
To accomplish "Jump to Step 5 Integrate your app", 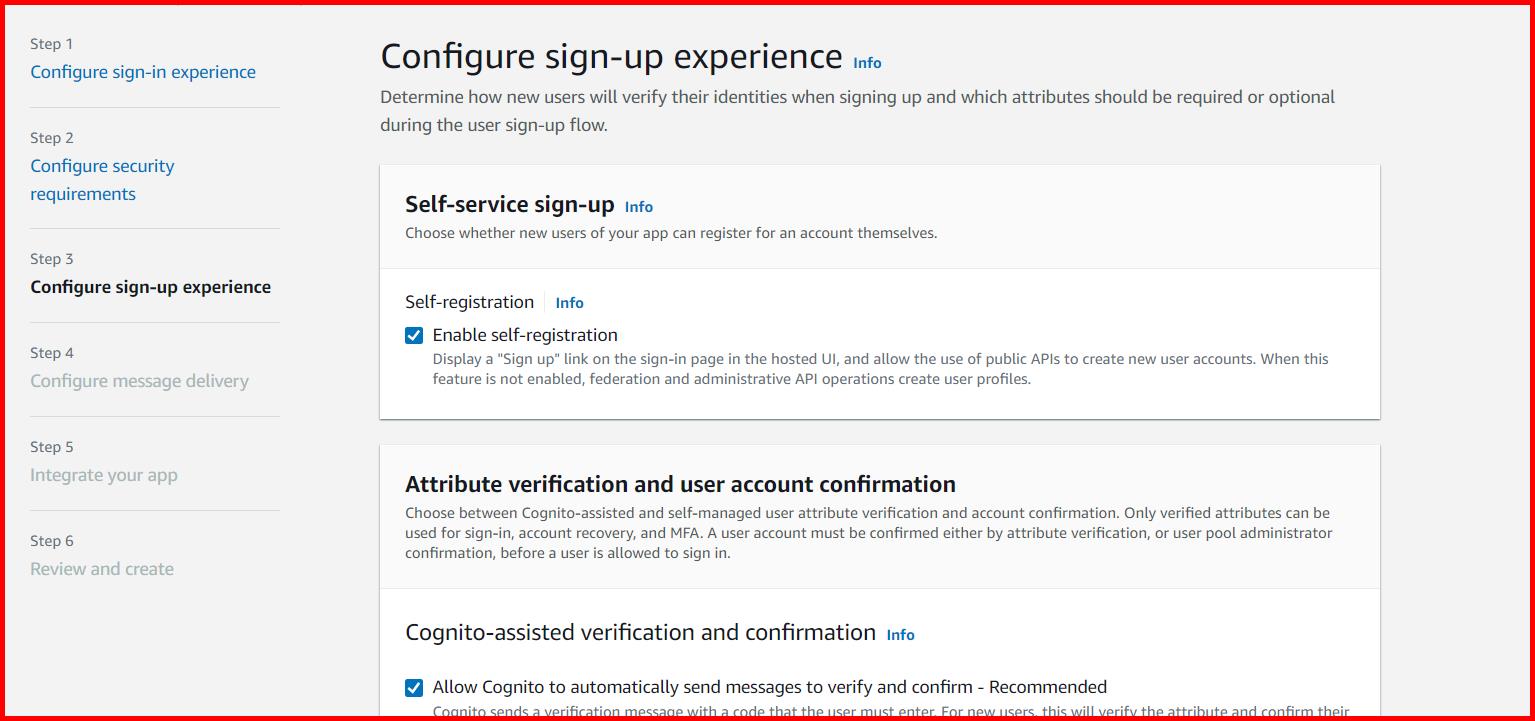I will (106, 474).
